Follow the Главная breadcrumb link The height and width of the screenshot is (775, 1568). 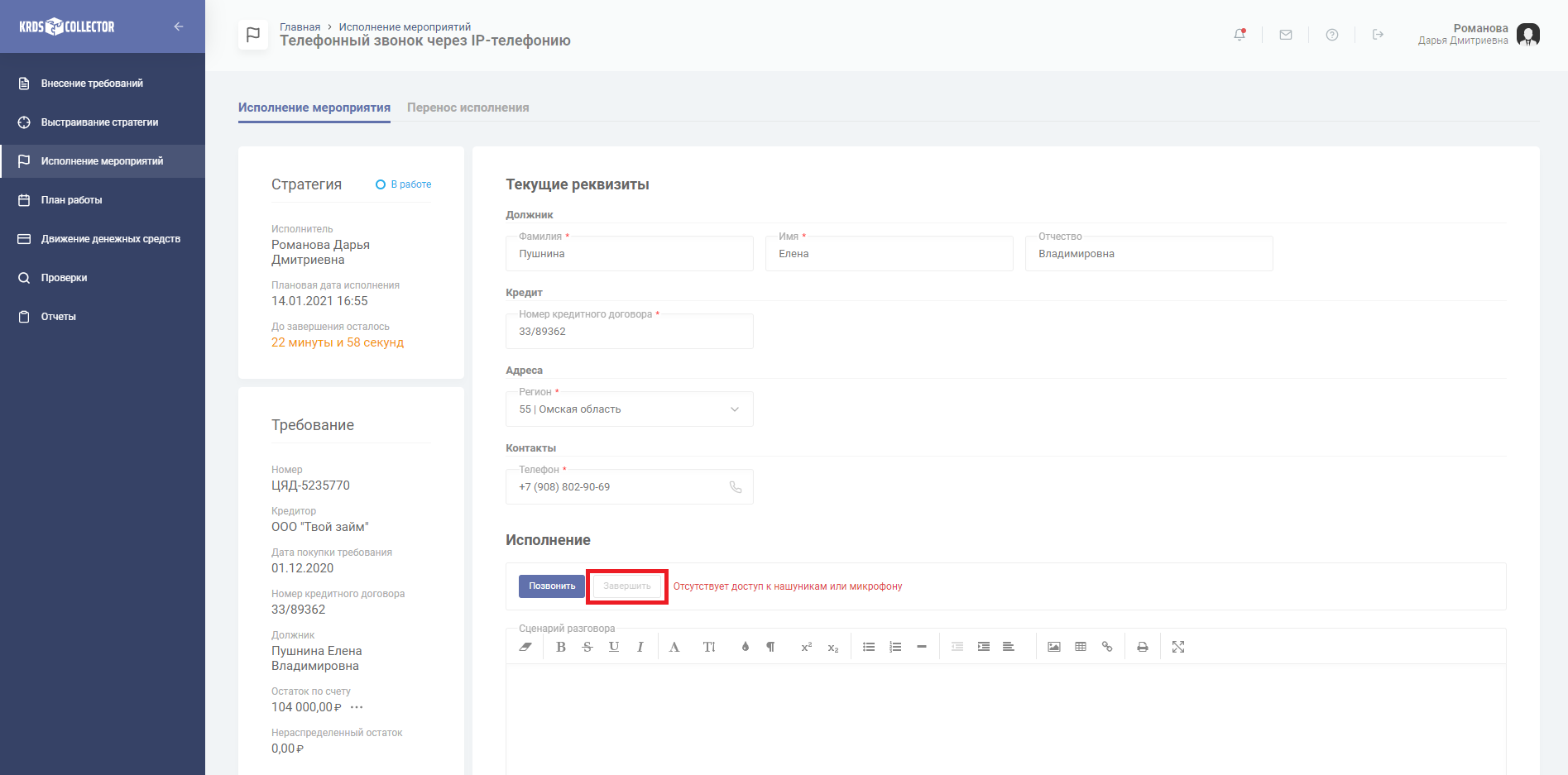coord(300,27)
